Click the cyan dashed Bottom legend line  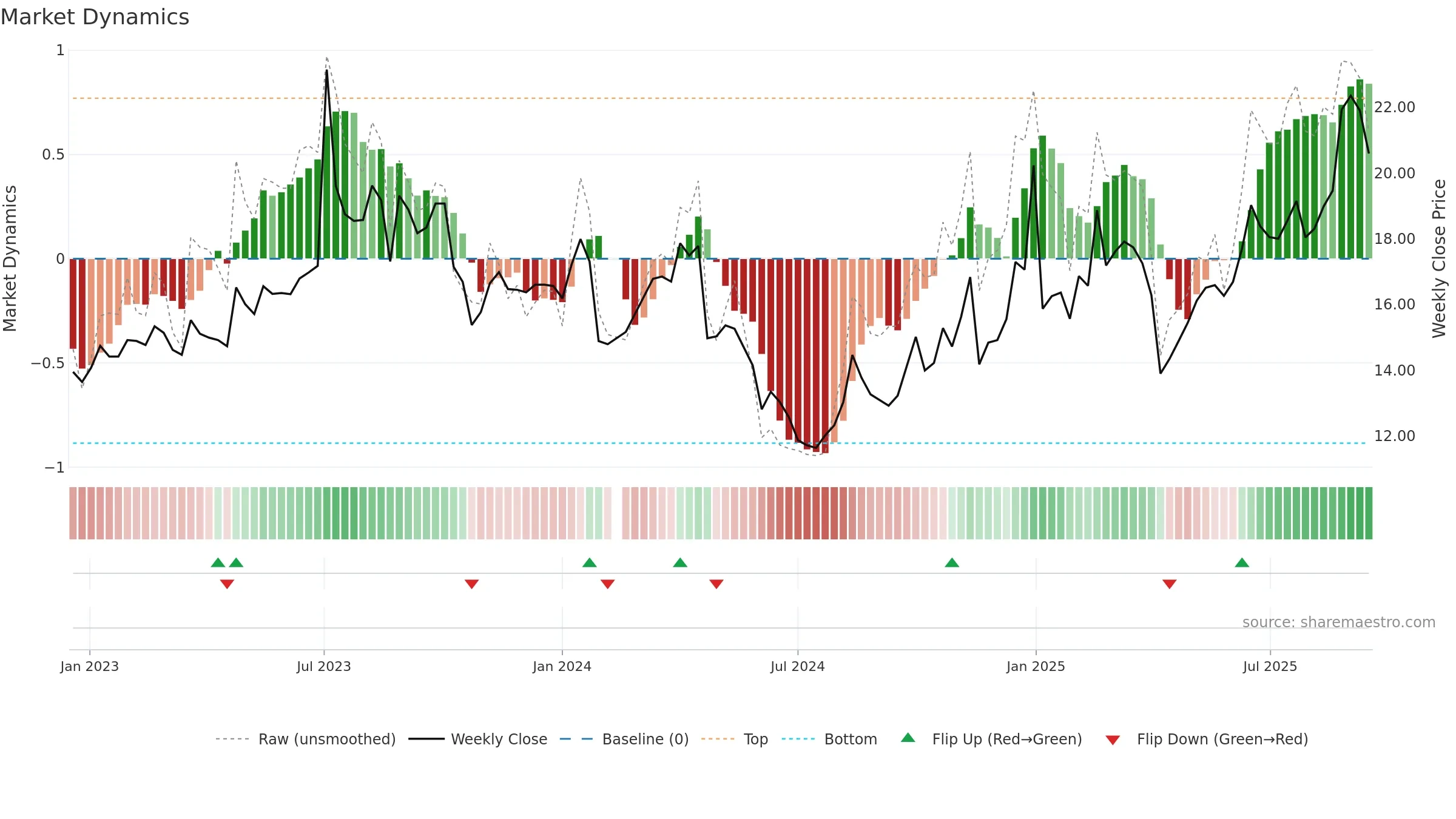(798, 739)
